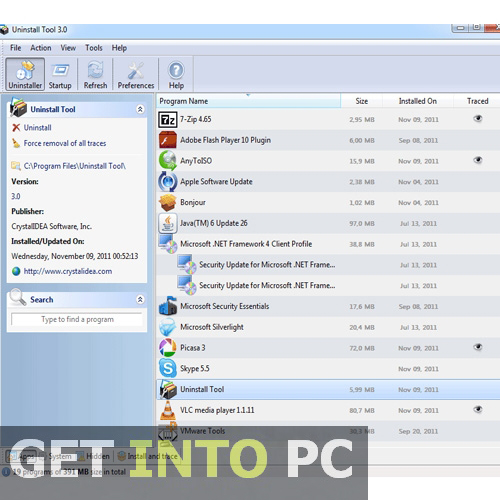The width and height of the screenshot is (500, 500).
Task: Toggle traced eye icon for Picasa 3
Action: click(478, 347)
